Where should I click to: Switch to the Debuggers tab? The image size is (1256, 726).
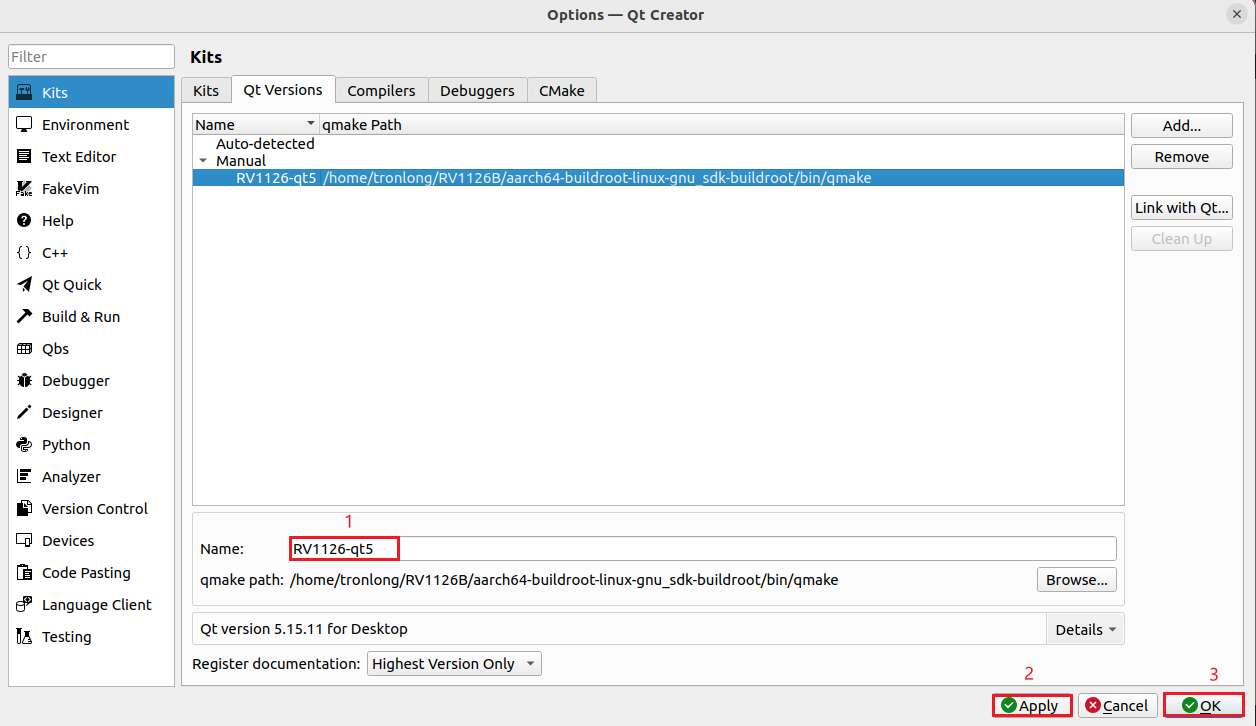point(477,90)
